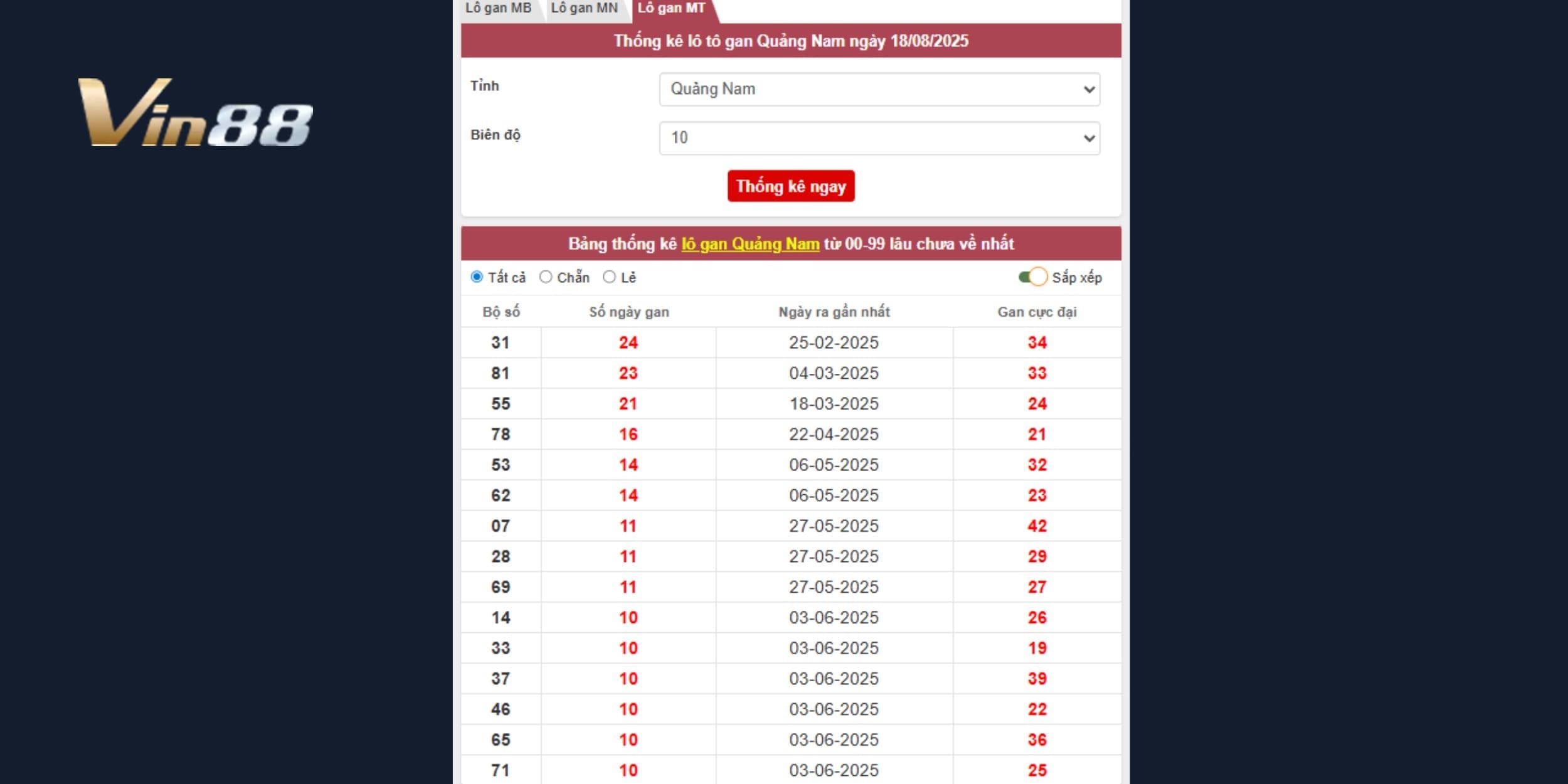The image size is (1568, 784).
Task: Click the Ngày ra gần nhất header
Action: [834, 312]
